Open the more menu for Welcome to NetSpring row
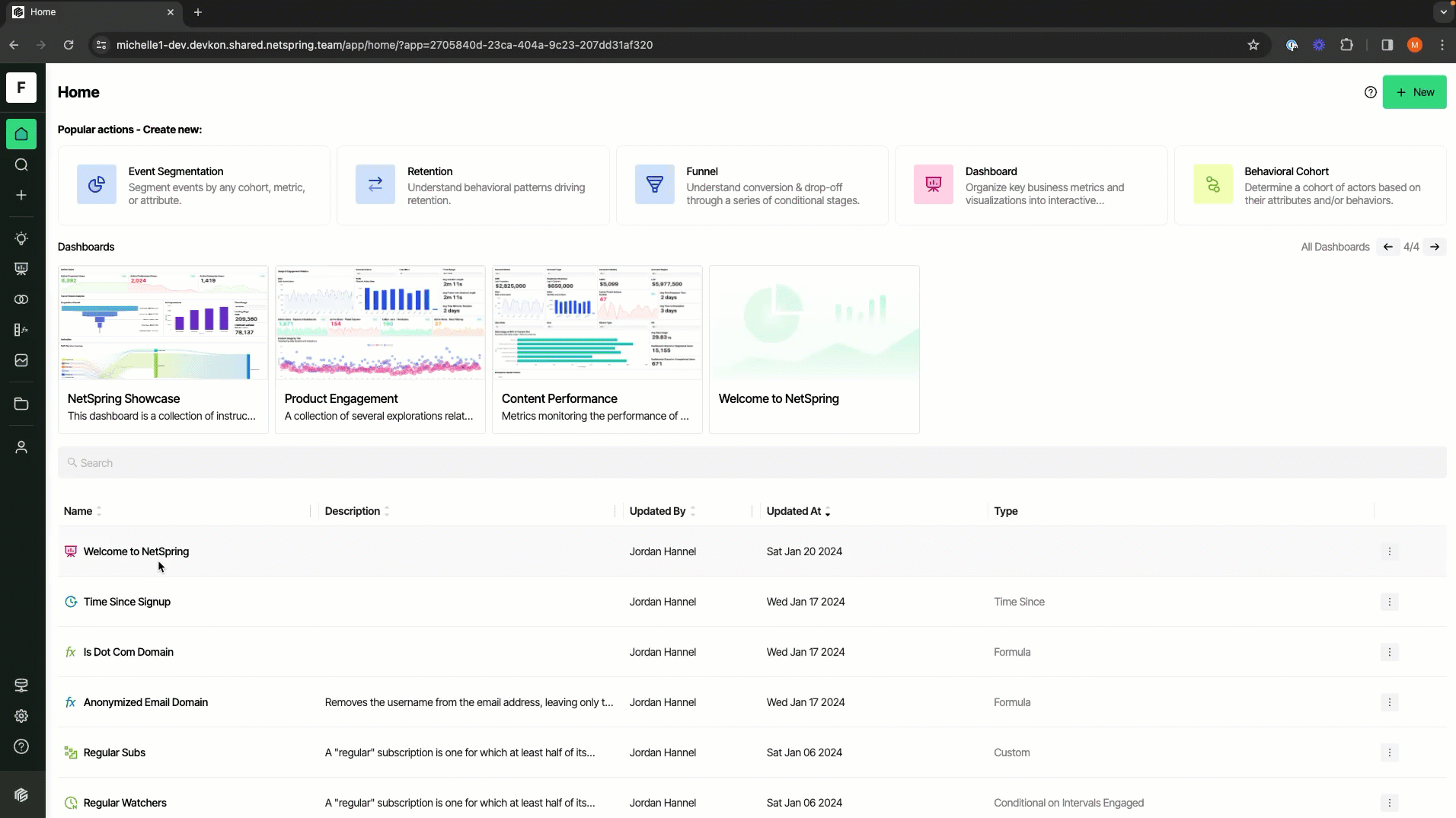Screen dimensions: 1456x818 coord(1389,551)
